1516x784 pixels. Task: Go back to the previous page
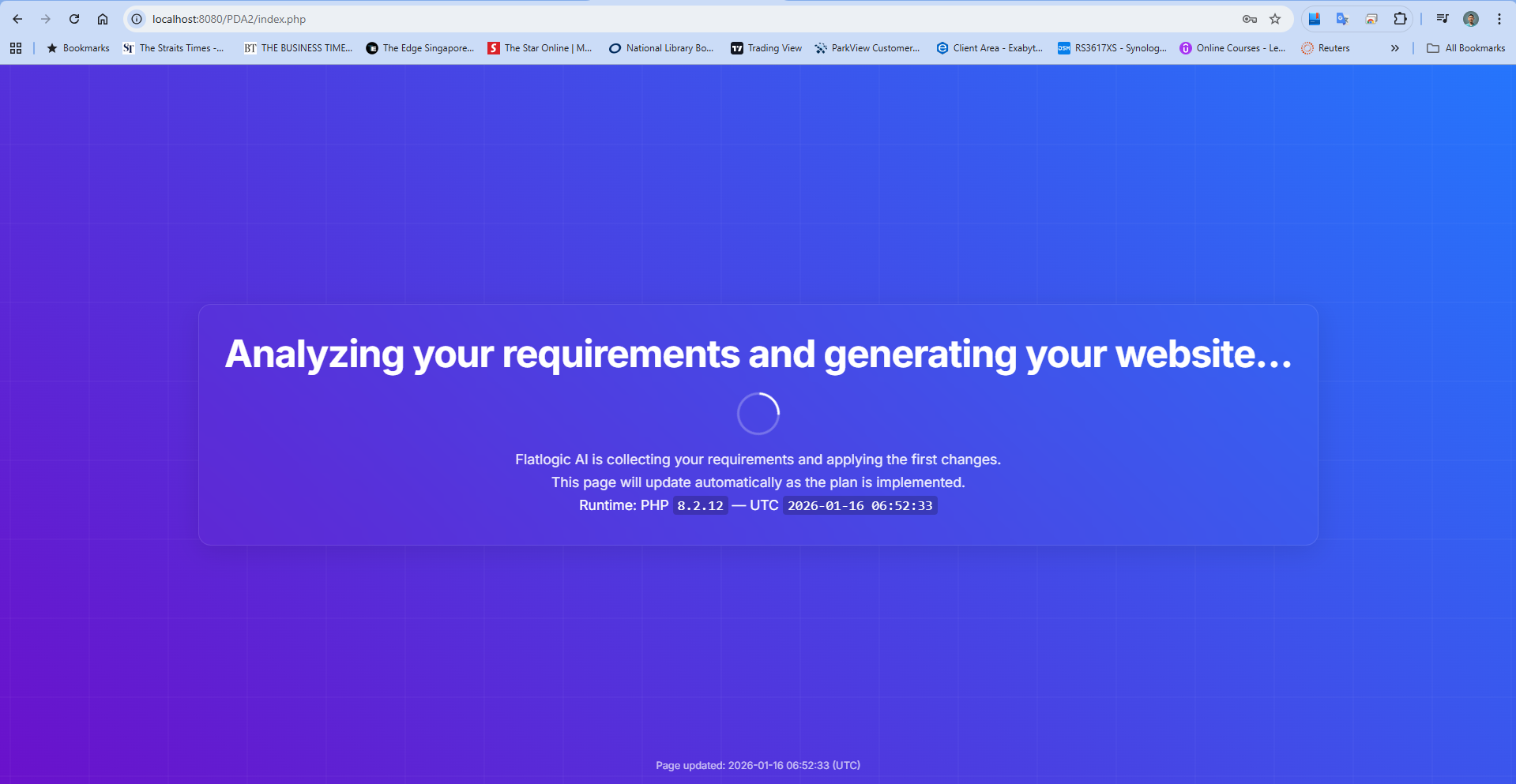point(17,19)
